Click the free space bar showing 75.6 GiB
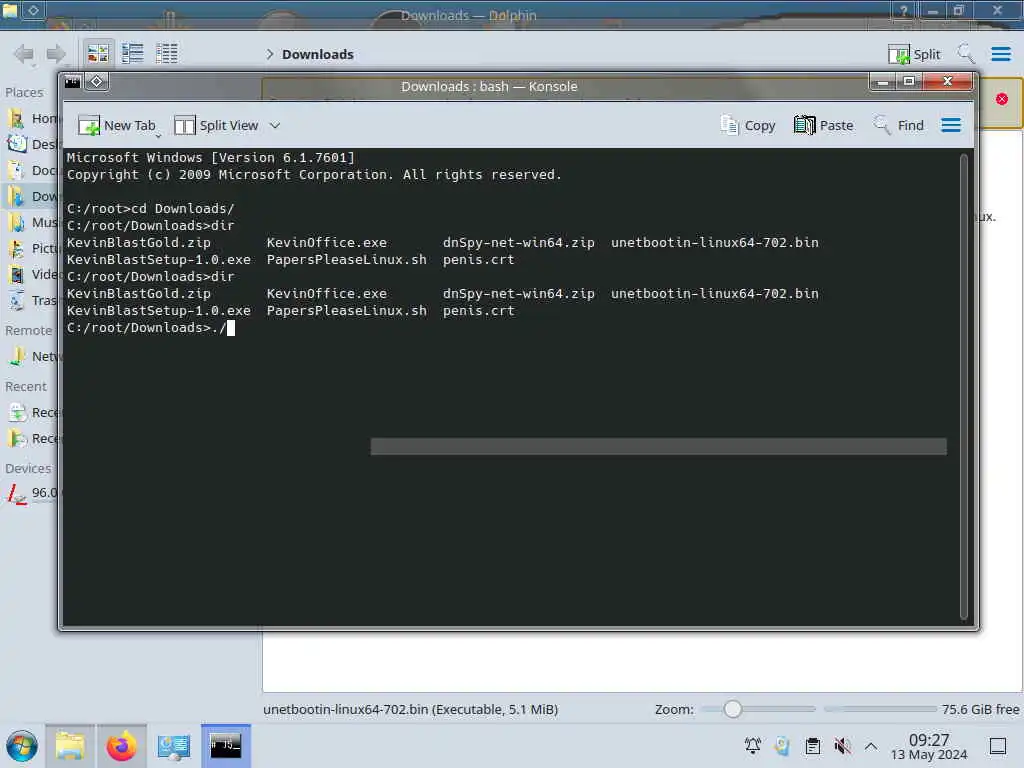 click(x=880, y=709)
